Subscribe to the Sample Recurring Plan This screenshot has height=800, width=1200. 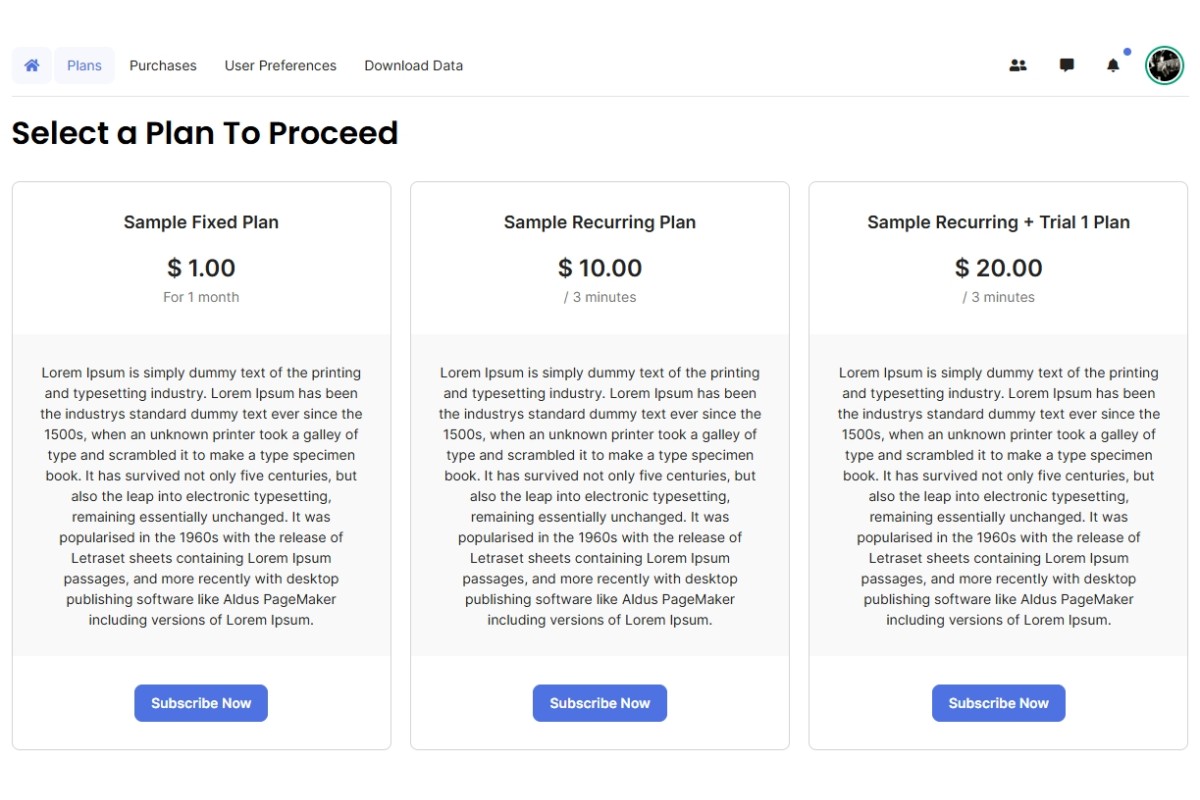[x=600, y=703]
